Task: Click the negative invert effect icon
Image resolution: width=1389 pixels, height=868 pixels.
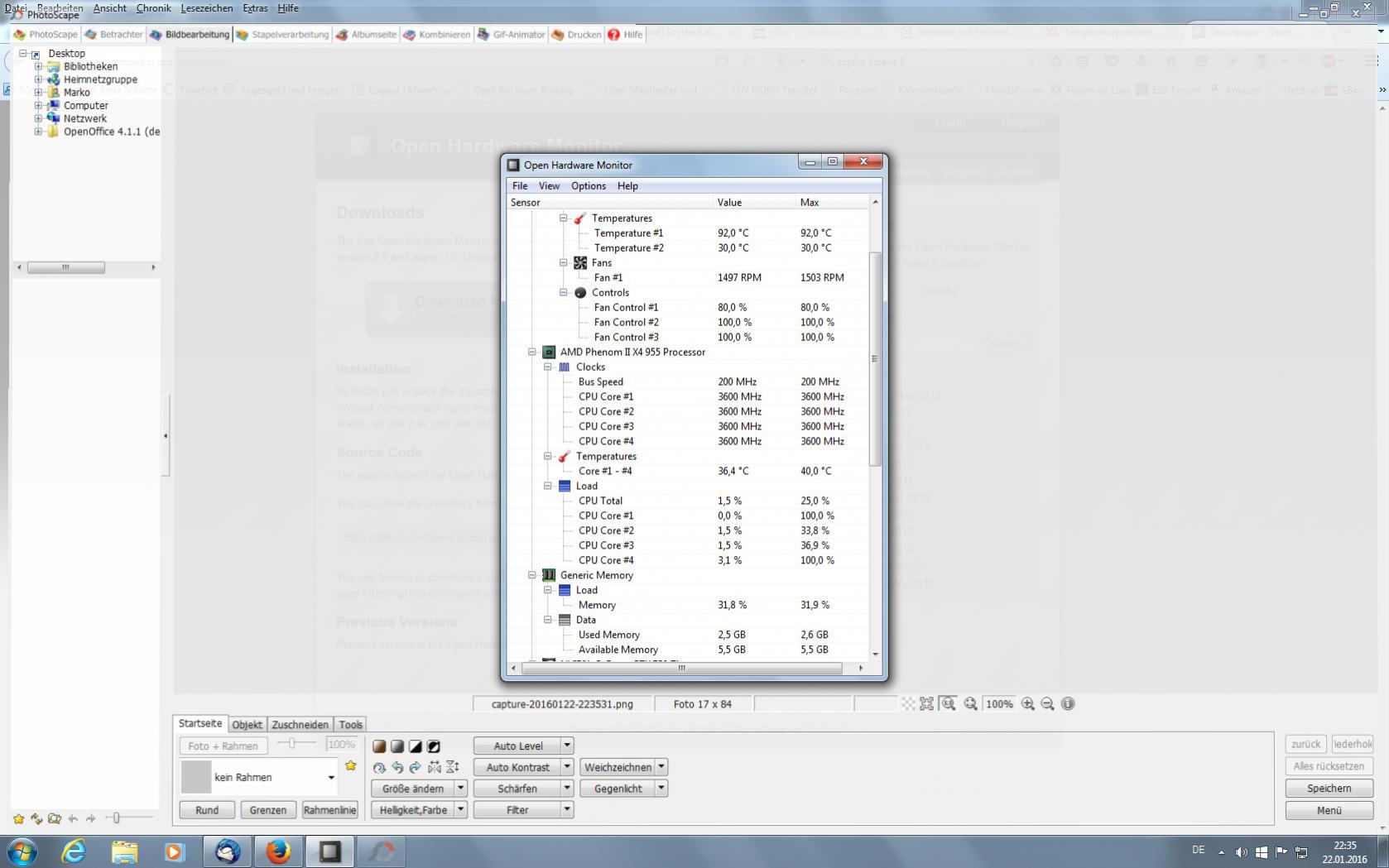Action: (x=434, y=746)
